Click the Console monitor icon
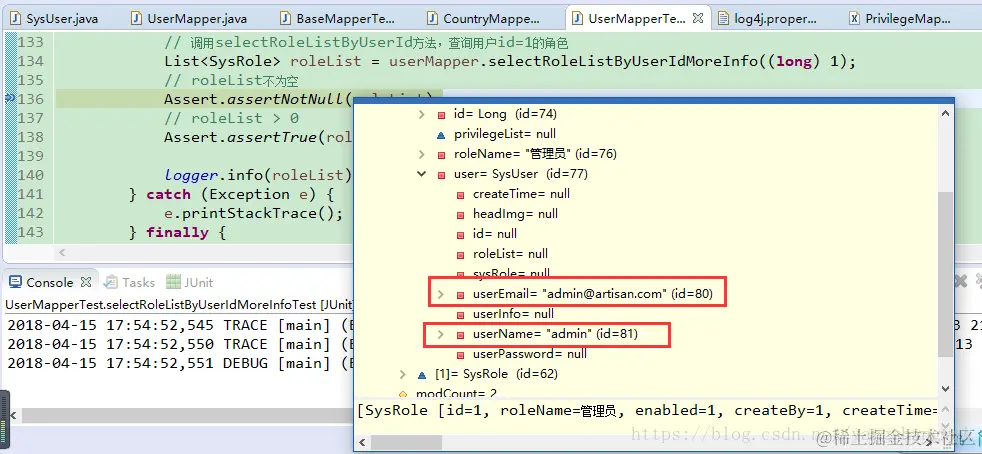Image resolution: width=982 pixels, height=454 pixels. pos(16,282)
